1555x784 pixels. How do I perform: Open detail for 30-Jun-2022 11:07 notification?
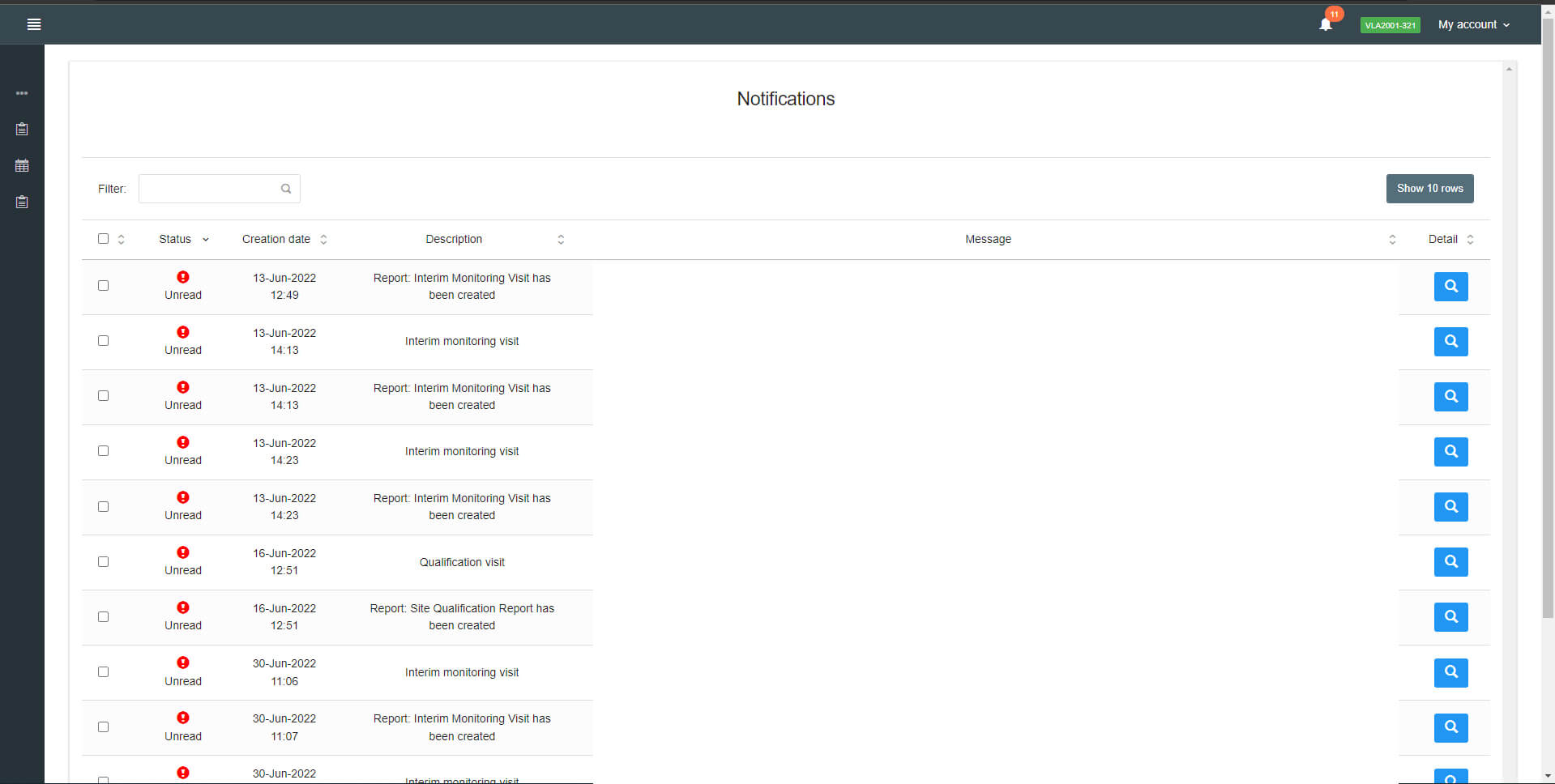click(x=1450, y=727)
